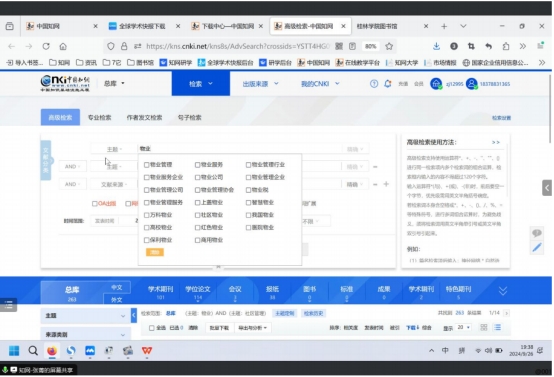
Task: Open WPS Office from the taskbar
Action: pos(147,351)
